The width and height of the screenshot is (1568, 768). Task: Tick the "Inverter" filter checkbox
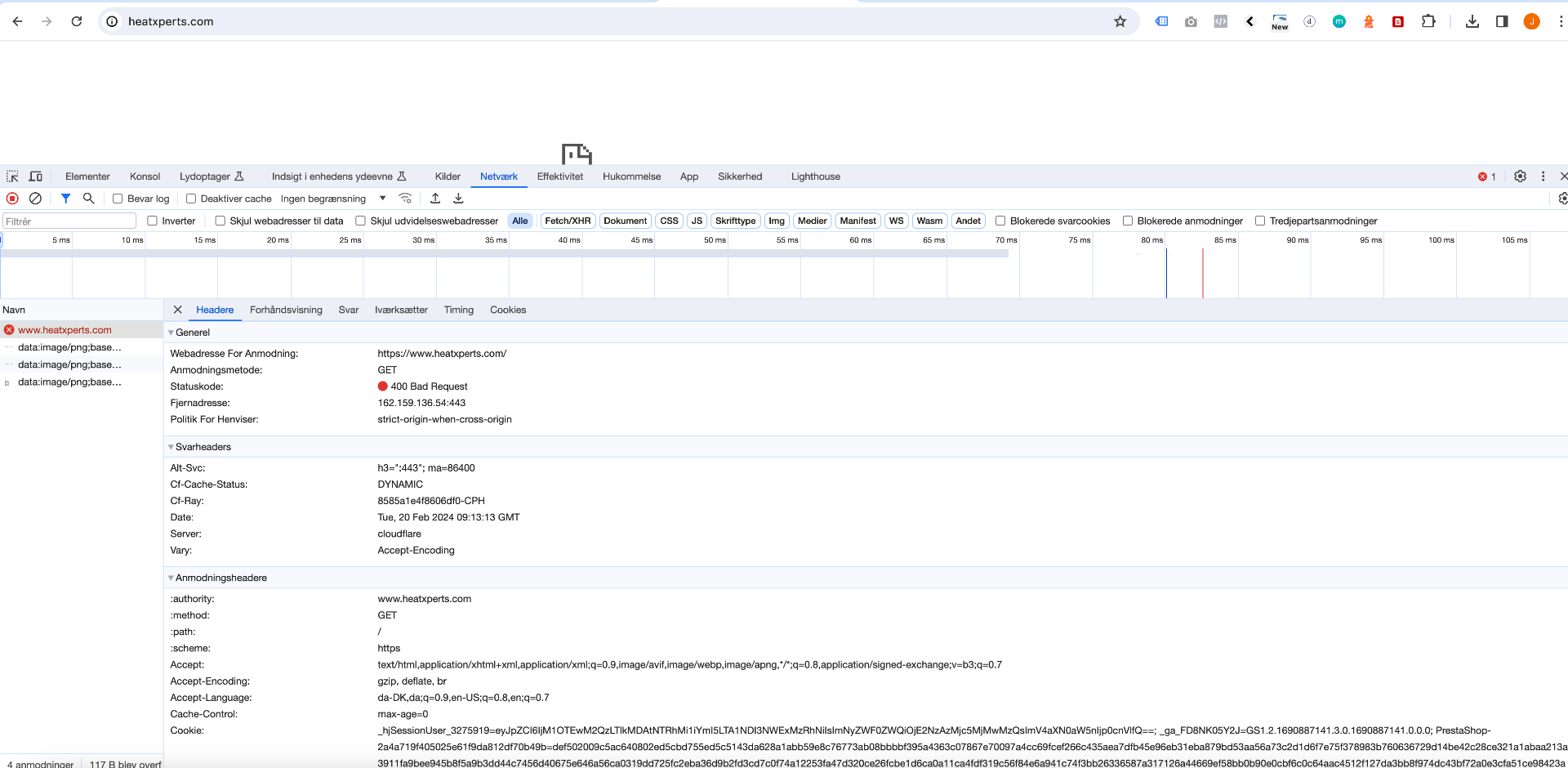click(x=152, y=221)
